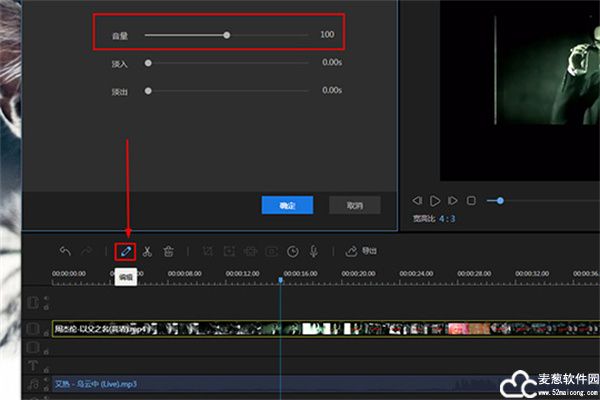600x400 pixels.
Task: Click the volume slider handle
Action: coord(227,35)
